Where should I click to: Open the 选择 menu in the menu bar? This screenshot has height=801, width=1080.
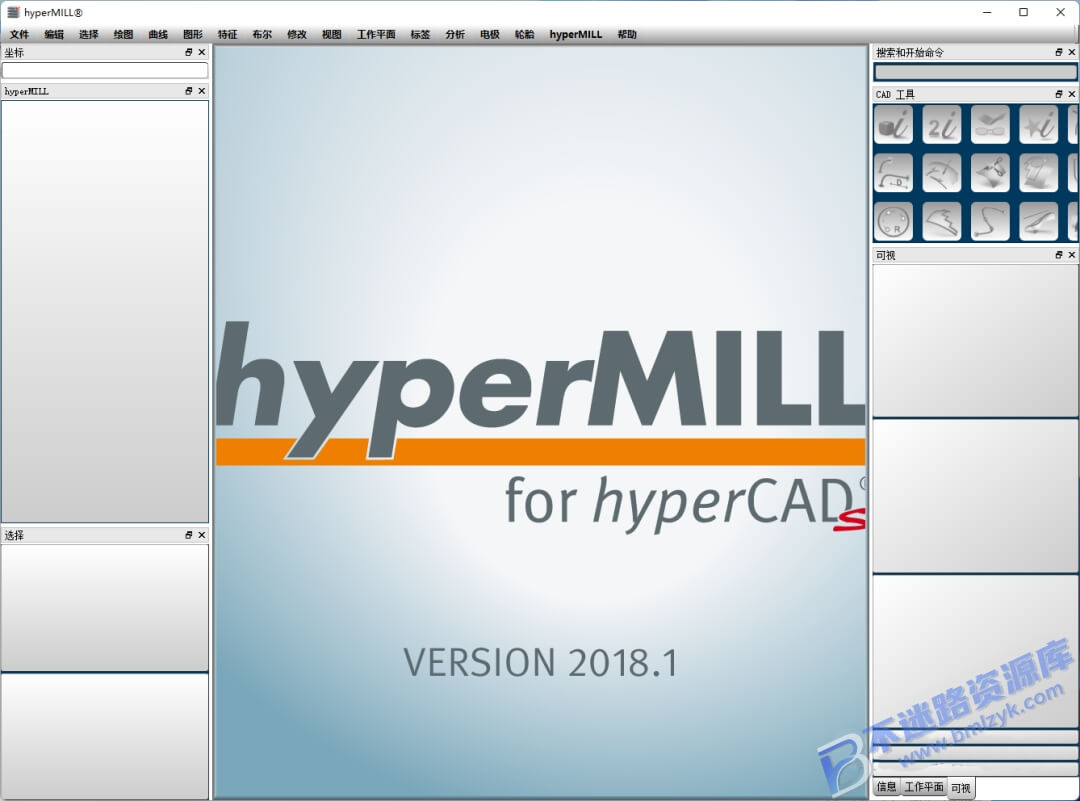pos(89,34)
